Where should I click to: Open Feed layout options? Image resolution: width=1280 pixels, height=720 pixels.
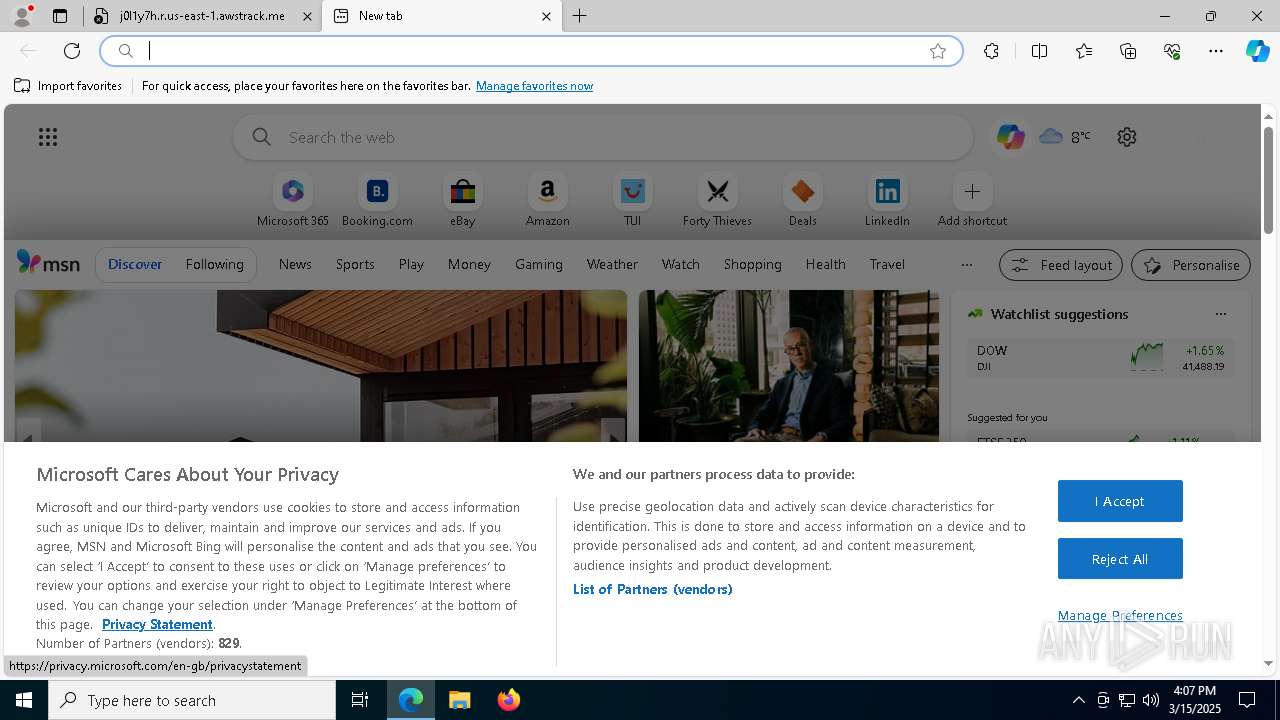pyautogui.click(x=1061, y=265)
